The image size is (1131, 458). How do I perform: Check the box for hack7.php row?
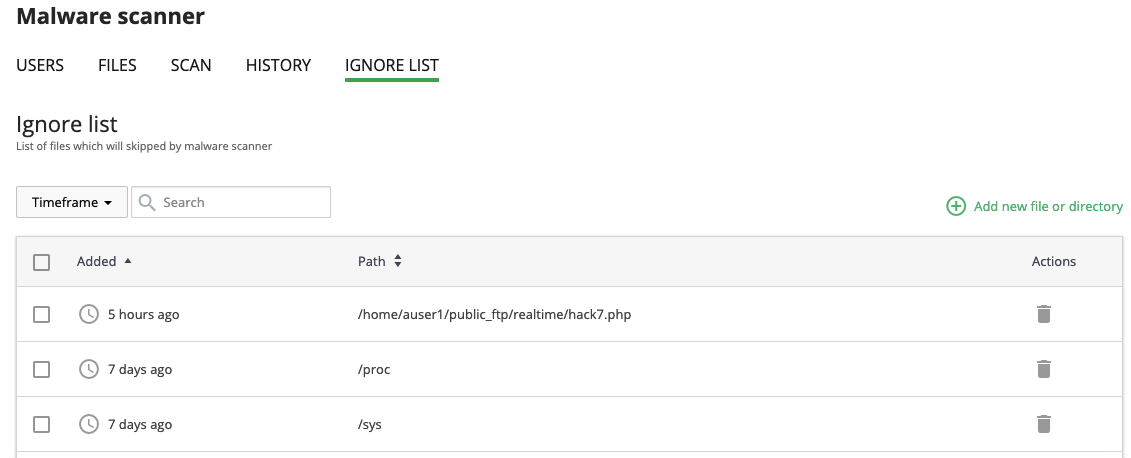pos(42,314)
